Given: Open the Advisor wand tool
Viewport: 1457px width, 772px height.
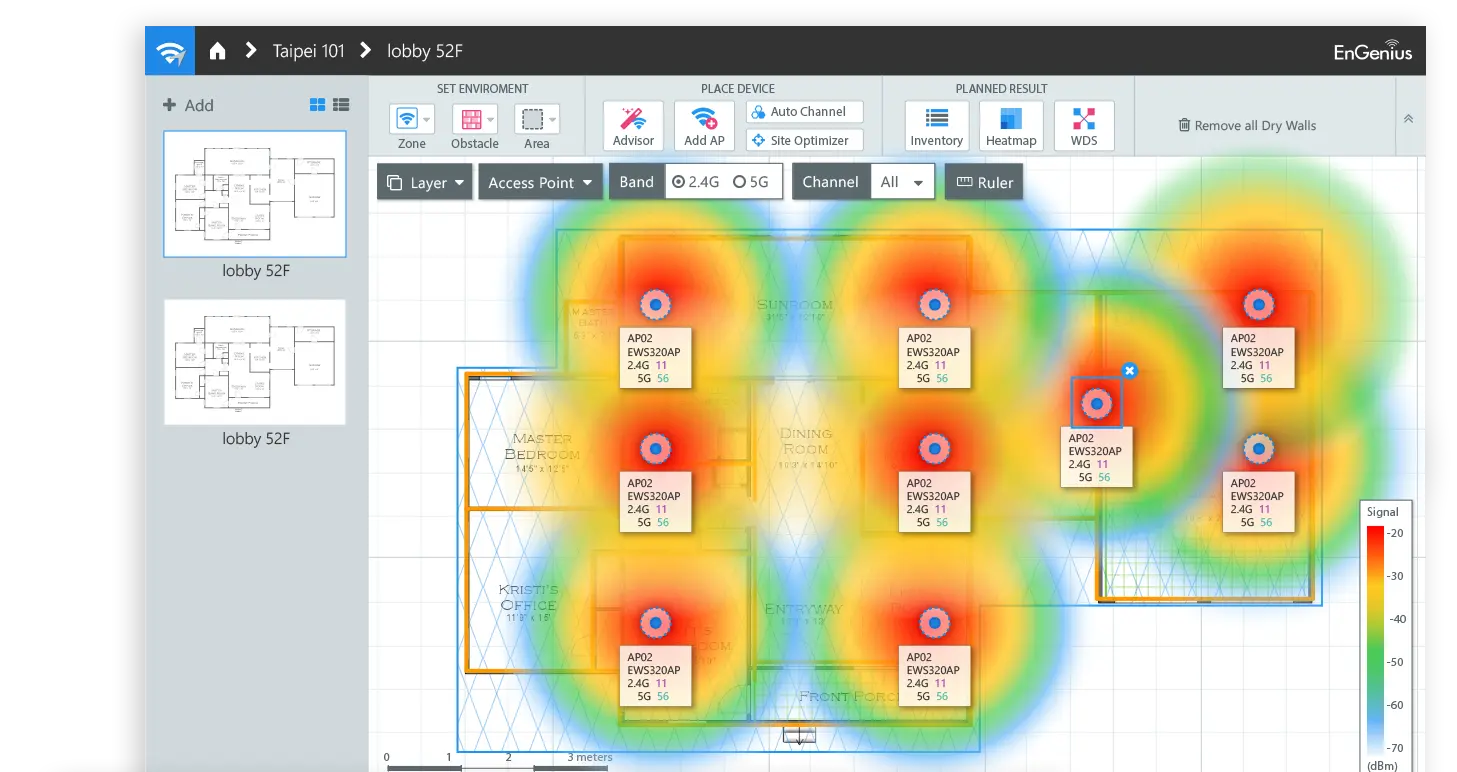Looking at the screenshot, I should click(633, 126).
